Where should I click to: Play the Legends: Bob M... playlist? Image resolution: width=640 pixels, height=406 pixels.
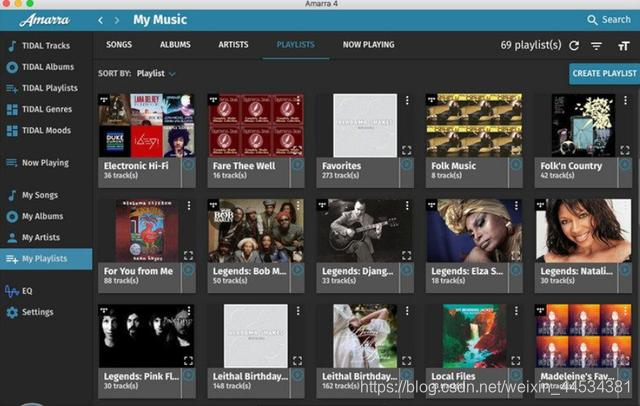(298, 270)
